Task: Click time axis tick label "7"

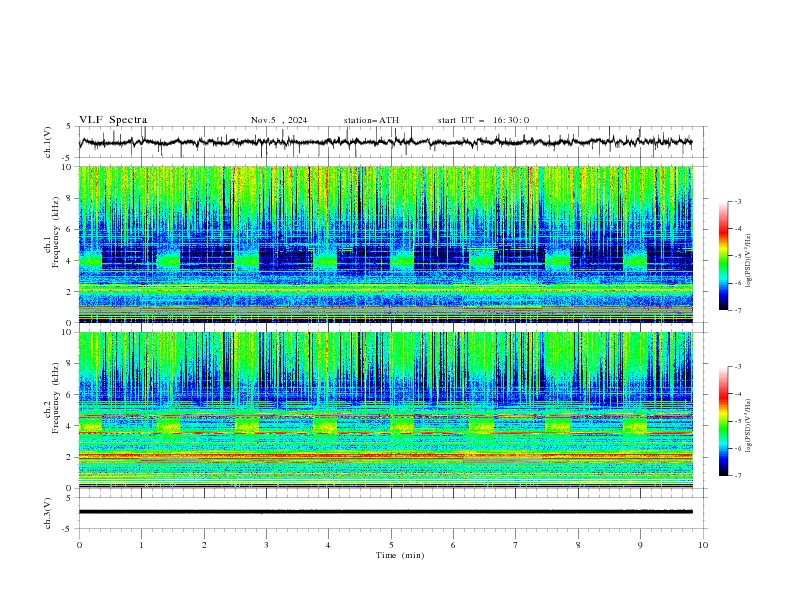Action: 516,545
